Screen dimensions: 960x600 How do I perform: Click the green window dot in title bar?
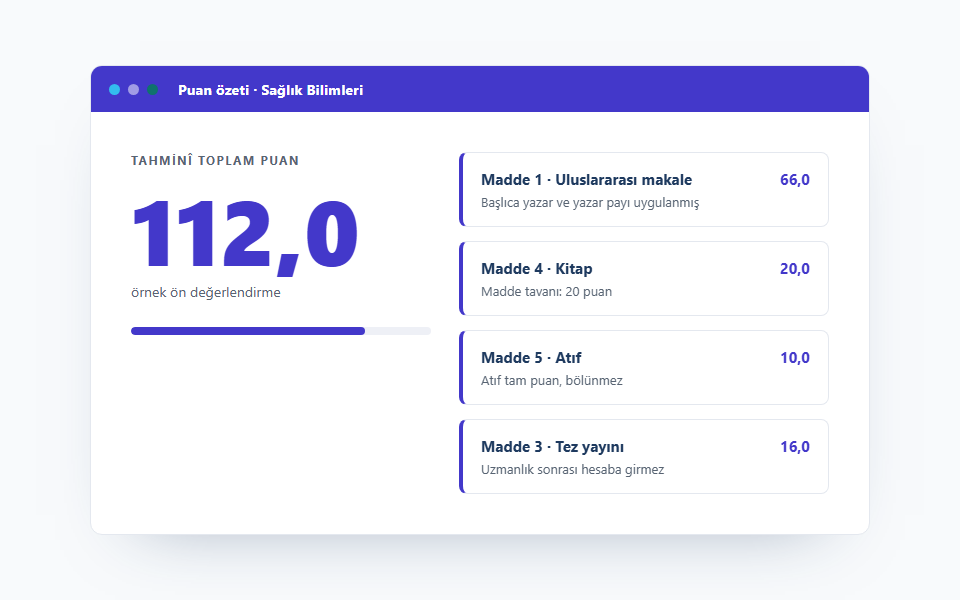(152, 90)
